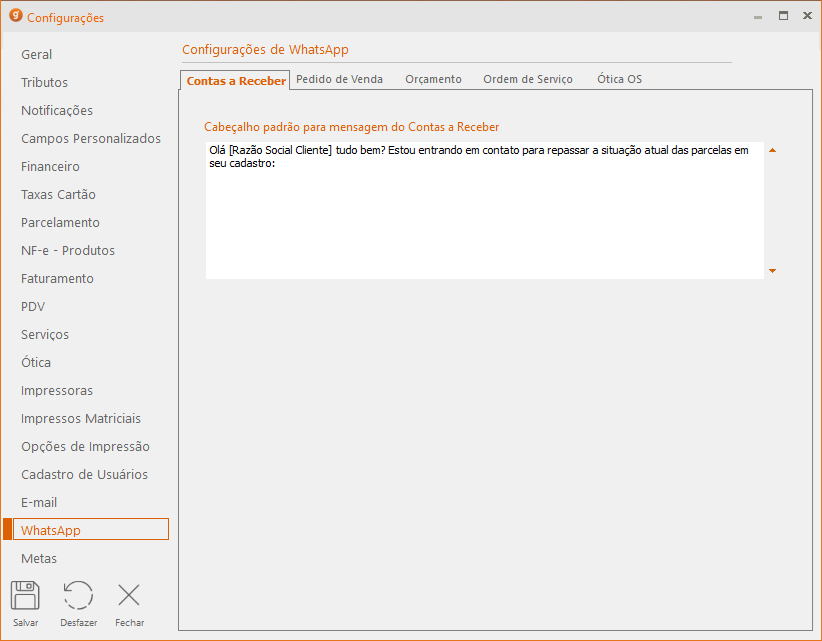Open the Orçamento tab
This screenshot has height=641, width=822.
pyautogui.click(x=433, y=79)
